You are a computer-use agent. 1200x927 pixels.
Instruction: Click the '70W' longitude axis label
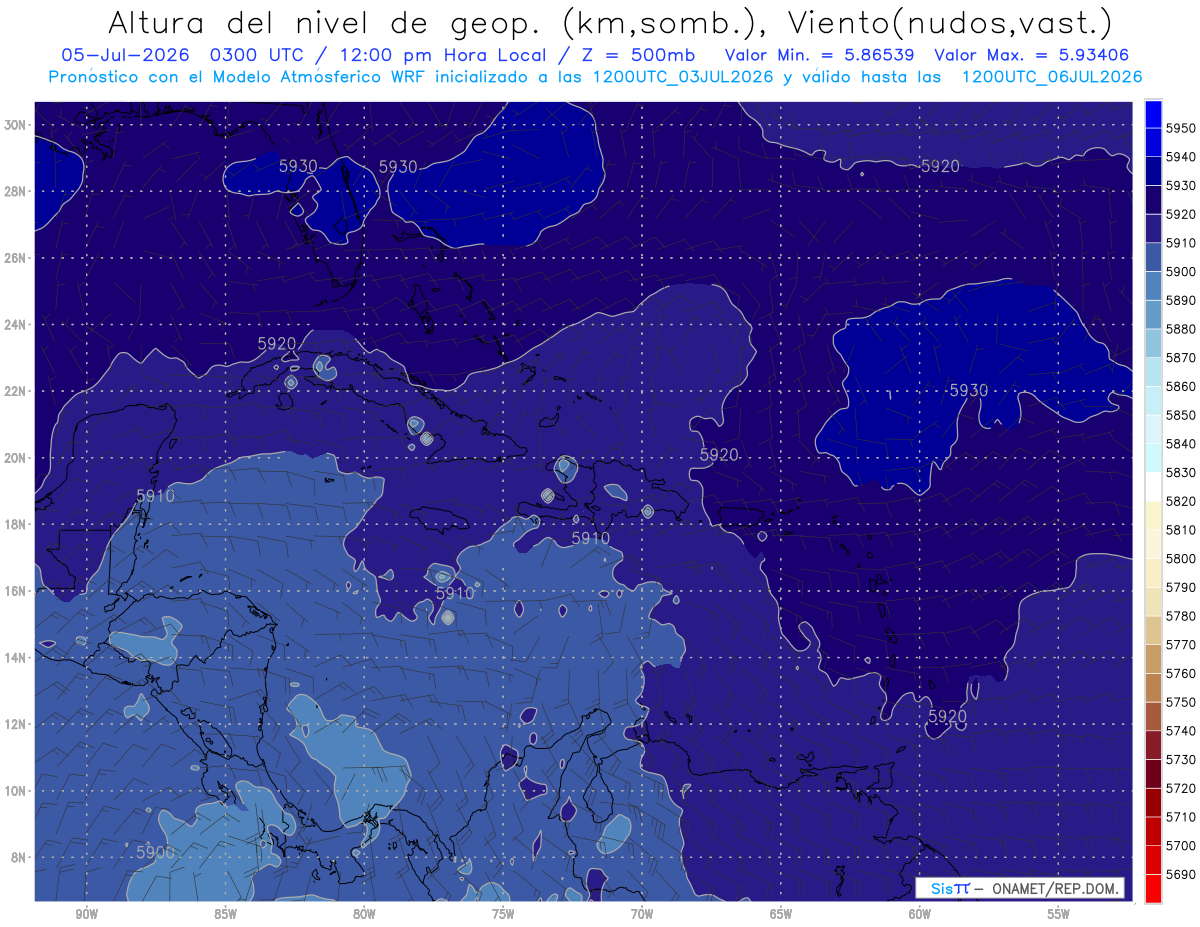point(642,914)
